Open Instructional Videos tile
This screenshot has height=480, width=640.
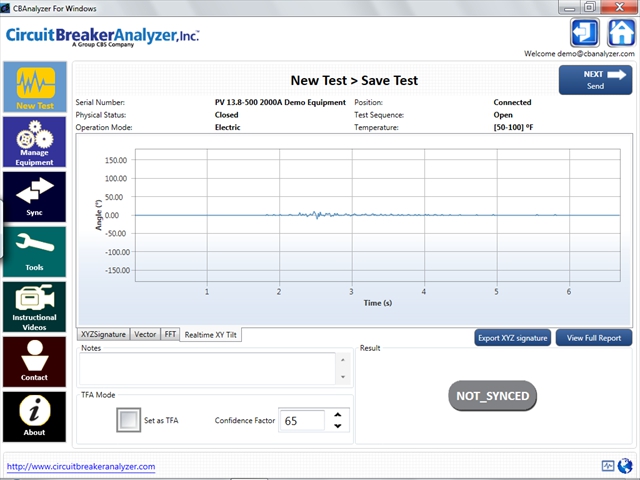point(35,307)
